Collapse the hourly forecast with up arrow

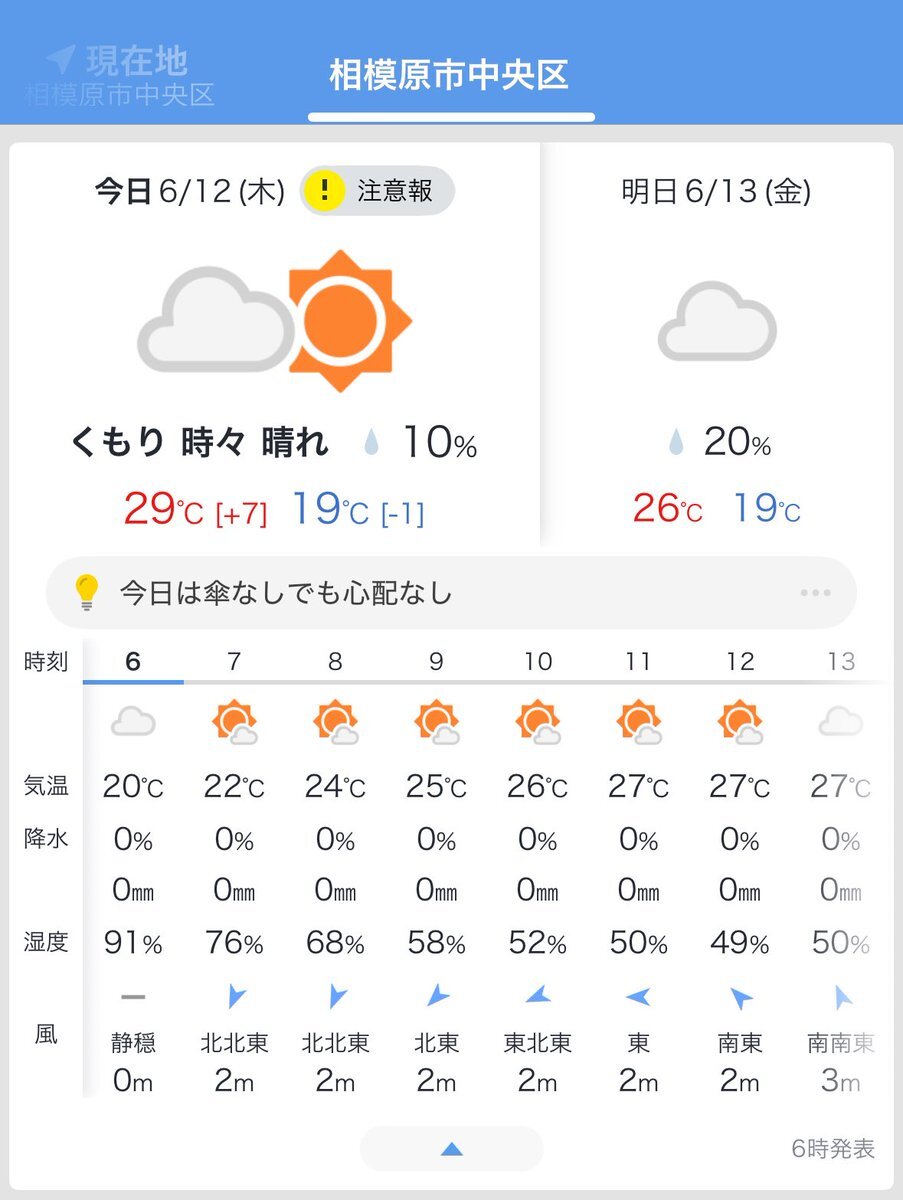coord(452,1149)
